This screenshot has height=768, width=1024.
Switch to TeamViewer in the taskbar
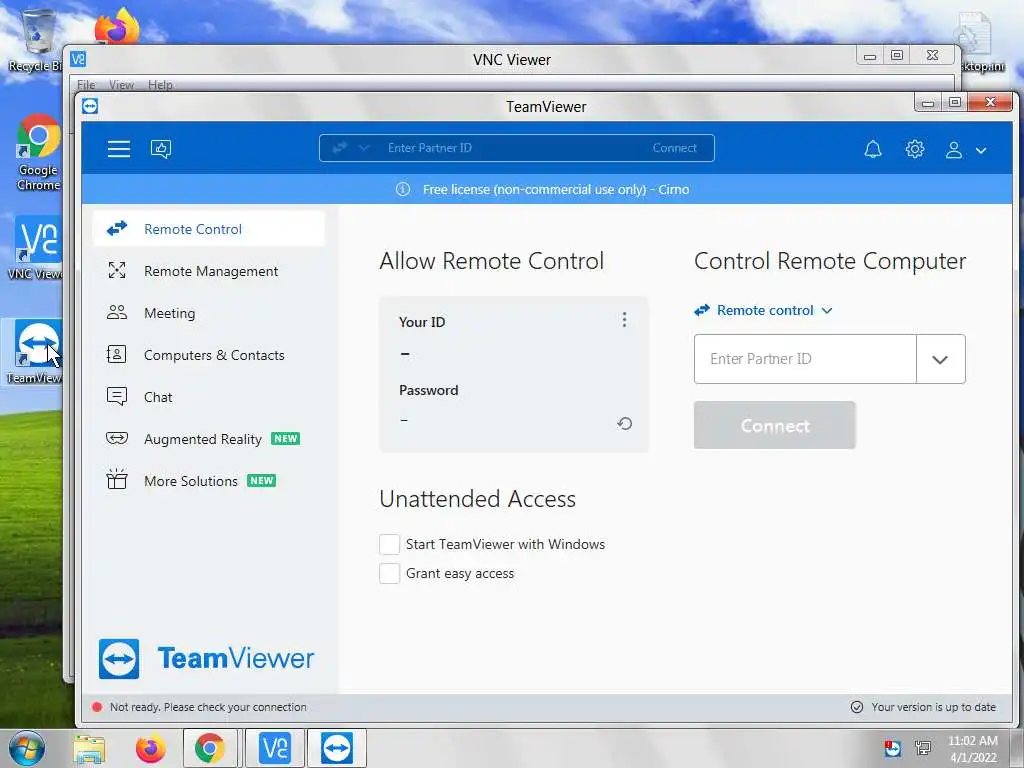(x=336, y=748)
